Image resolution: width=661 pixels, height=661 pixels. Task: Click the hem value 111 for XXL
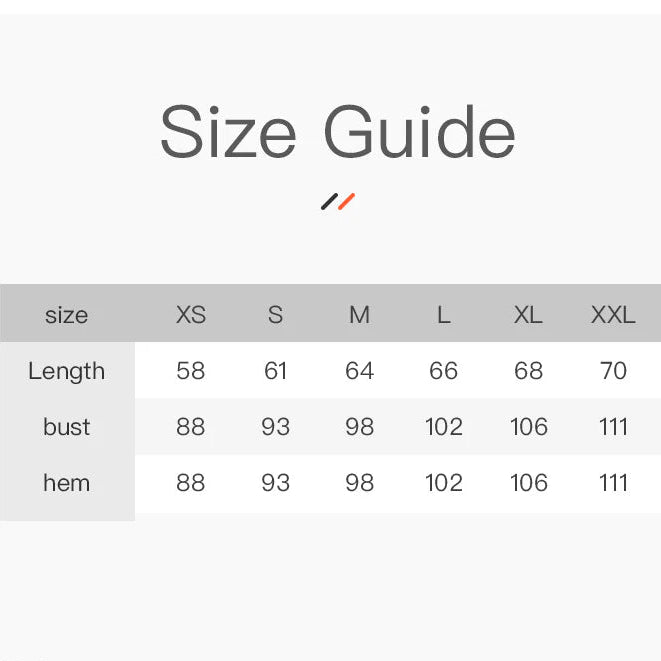click(x=613, y=483)
